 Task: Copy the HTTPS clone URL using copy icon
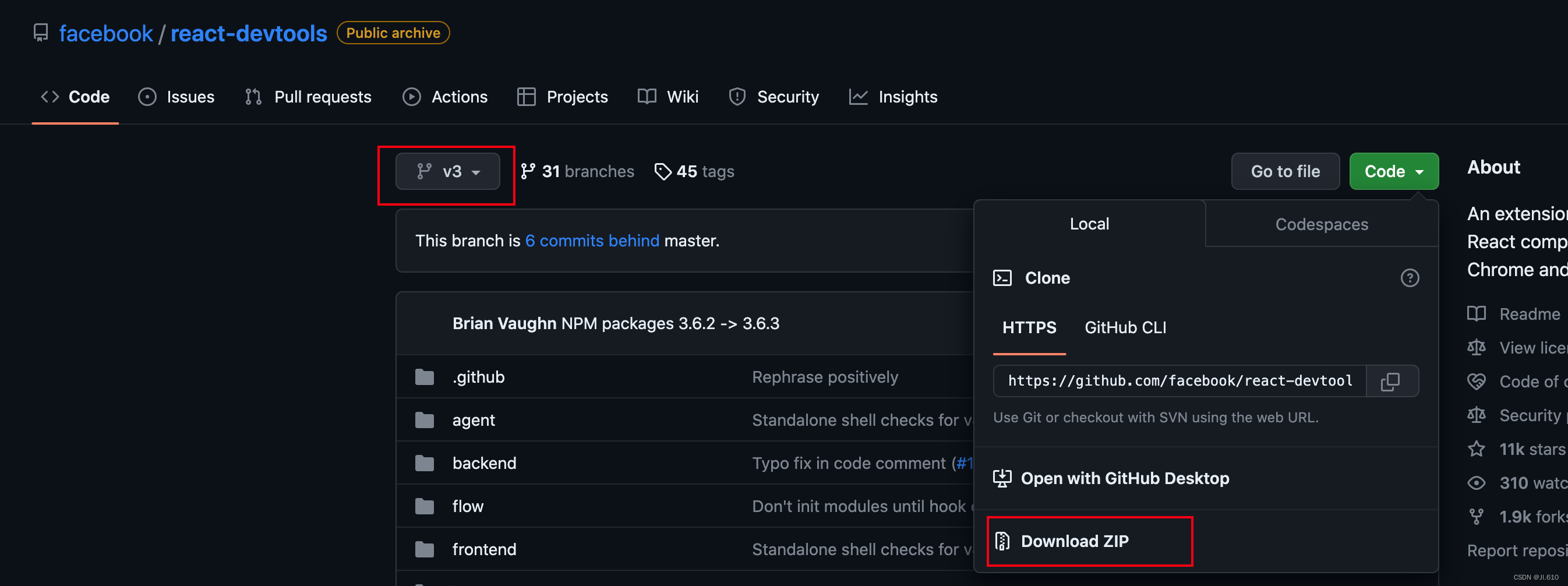[1392, 381]
